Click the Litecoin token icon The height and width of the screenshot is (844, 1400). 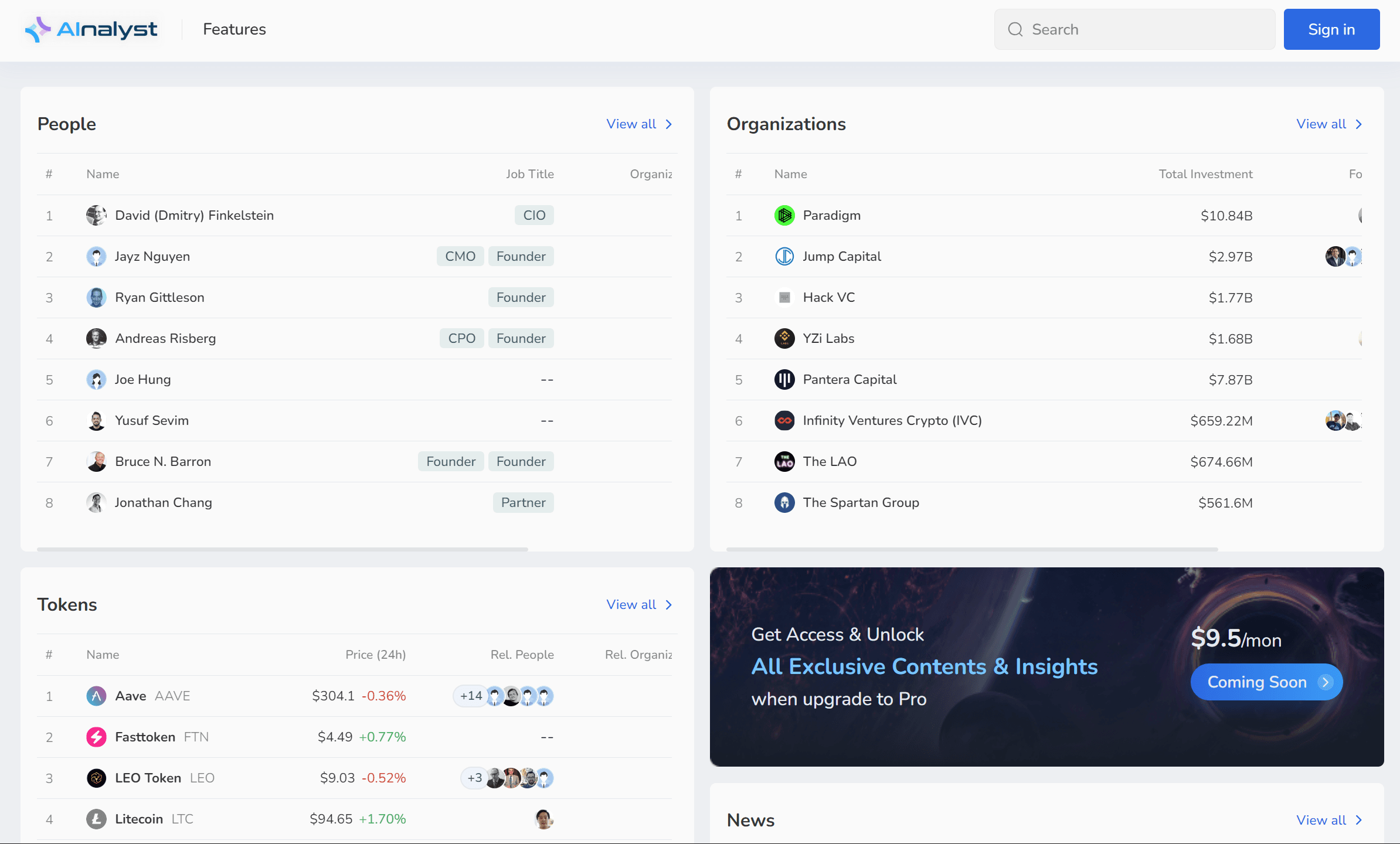[x=96, y=819]
